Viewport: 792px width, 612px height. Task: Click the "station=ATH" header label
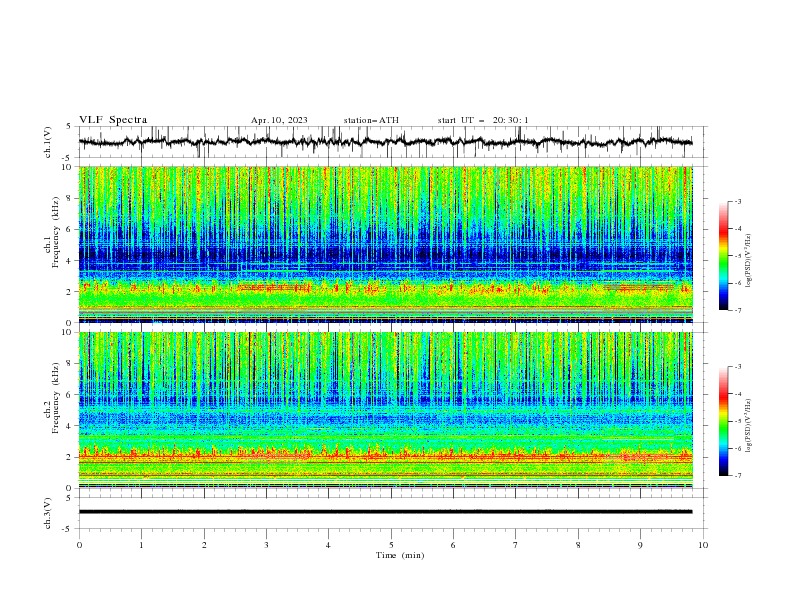click(371, 120)
